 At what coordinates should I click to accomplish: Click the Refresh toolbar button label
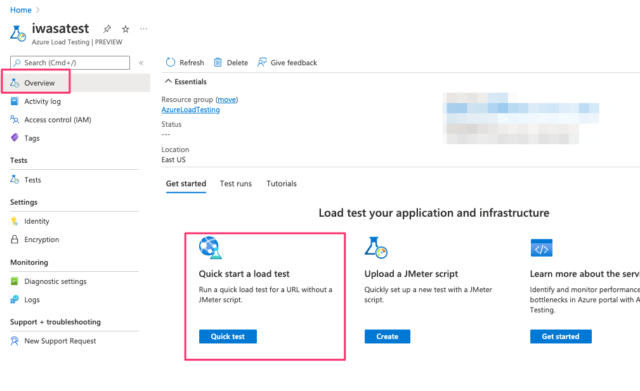[x=191, y=62]
